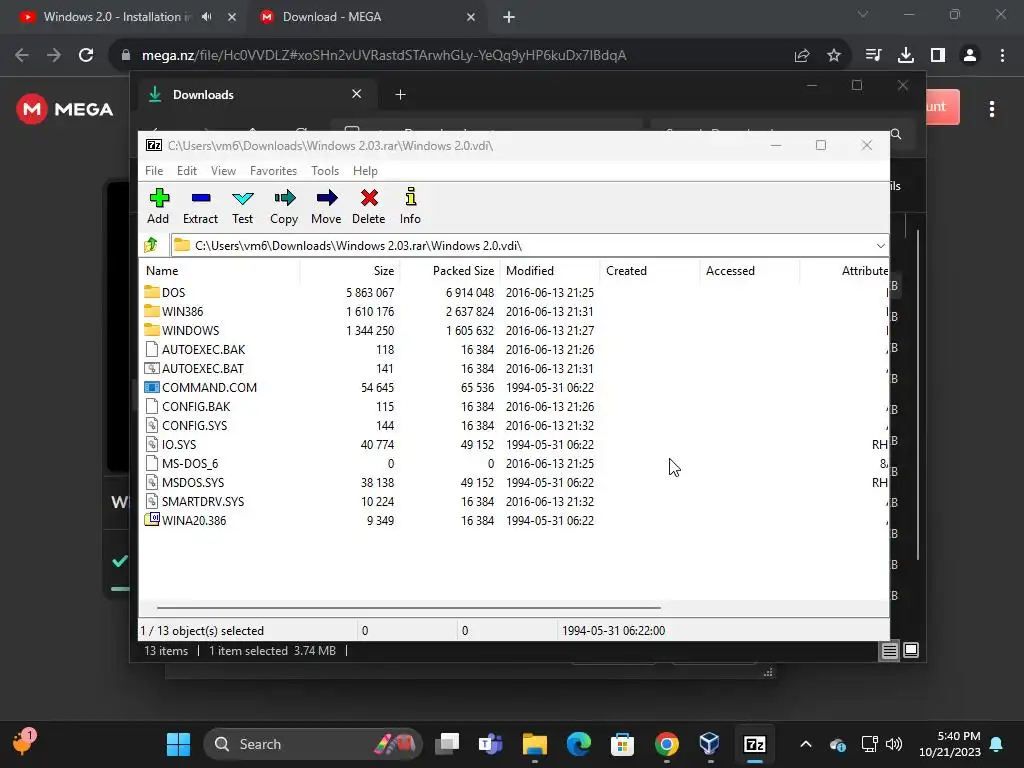The image size is (1024, 768).
Task: Click the Add toolbar icon in 7-Zip
Action: point(159,206)
